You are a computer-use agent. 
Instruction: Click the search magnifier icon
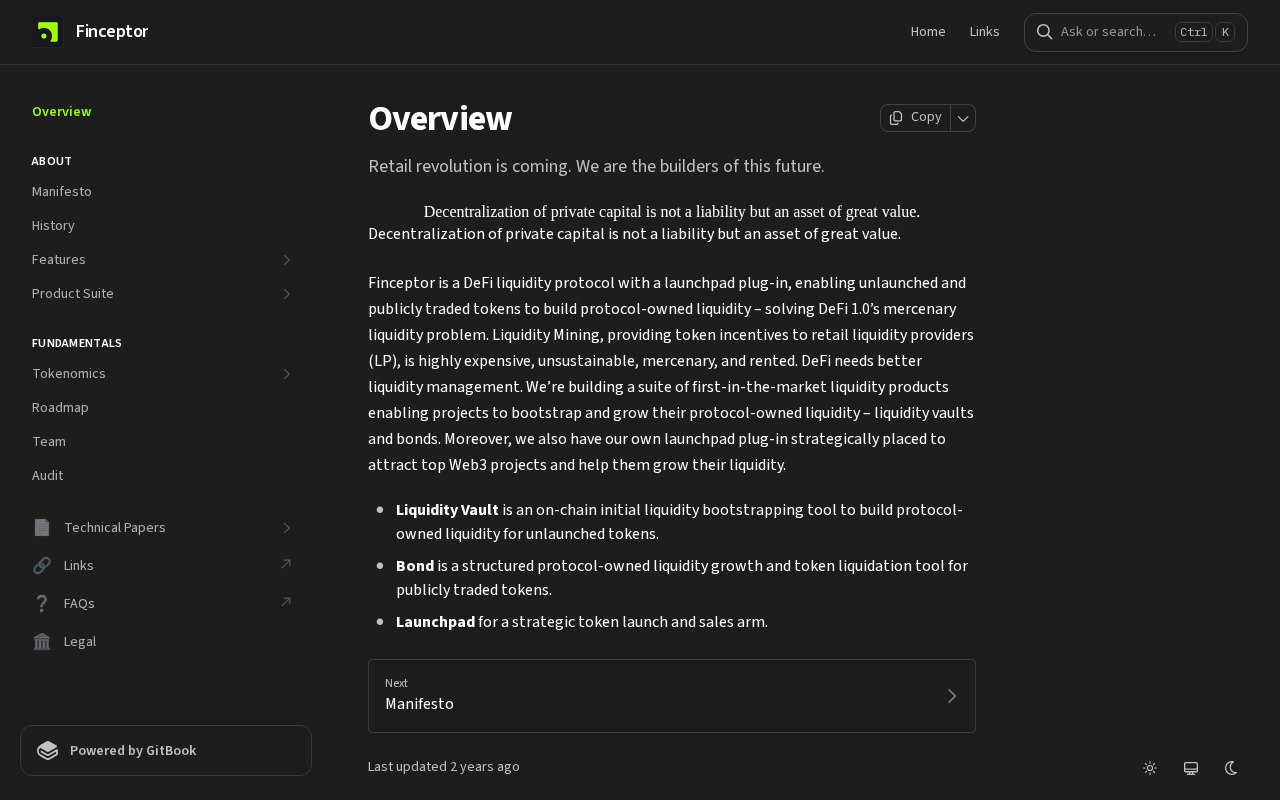pos(1044,32)
